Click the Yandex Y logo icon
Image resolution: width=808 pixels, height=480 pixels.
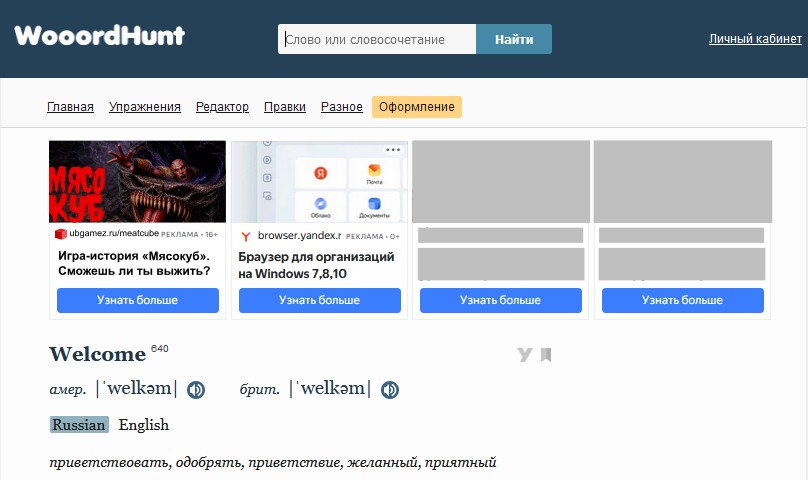point(246,236)
